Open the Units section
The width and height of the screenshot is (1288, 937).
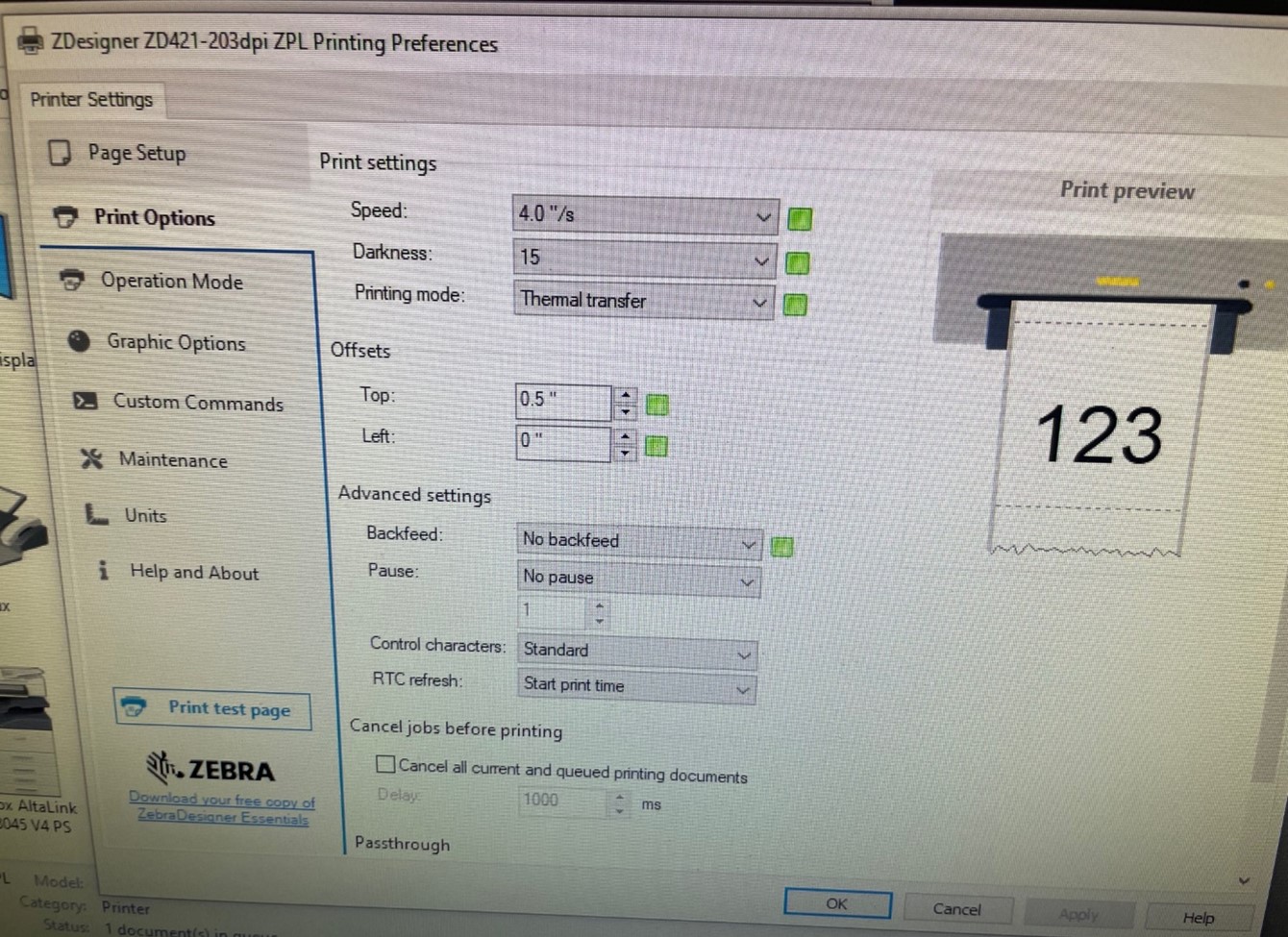coord(145,515)
